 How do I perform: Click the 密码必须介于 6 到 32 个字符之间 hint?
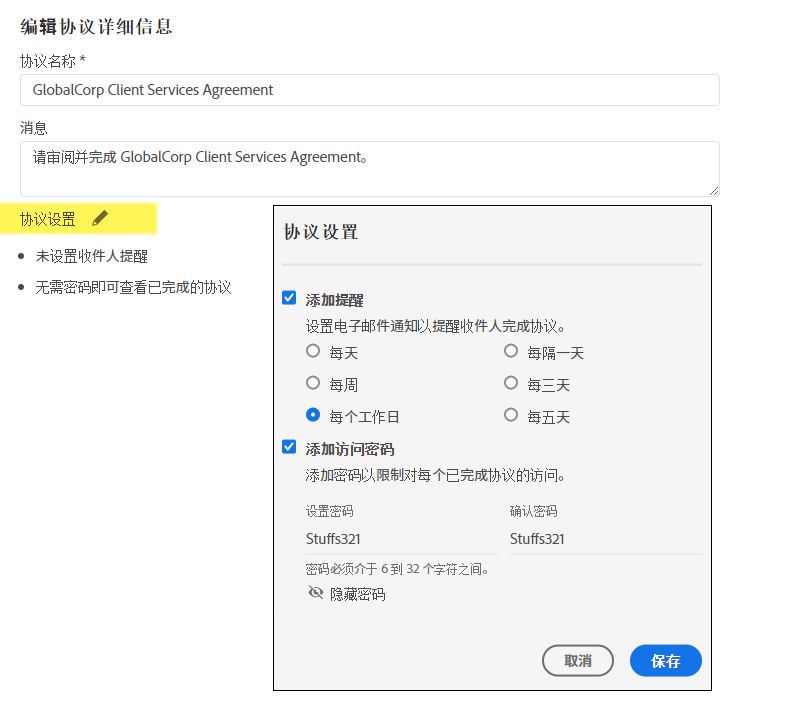(x=397, y=569)
